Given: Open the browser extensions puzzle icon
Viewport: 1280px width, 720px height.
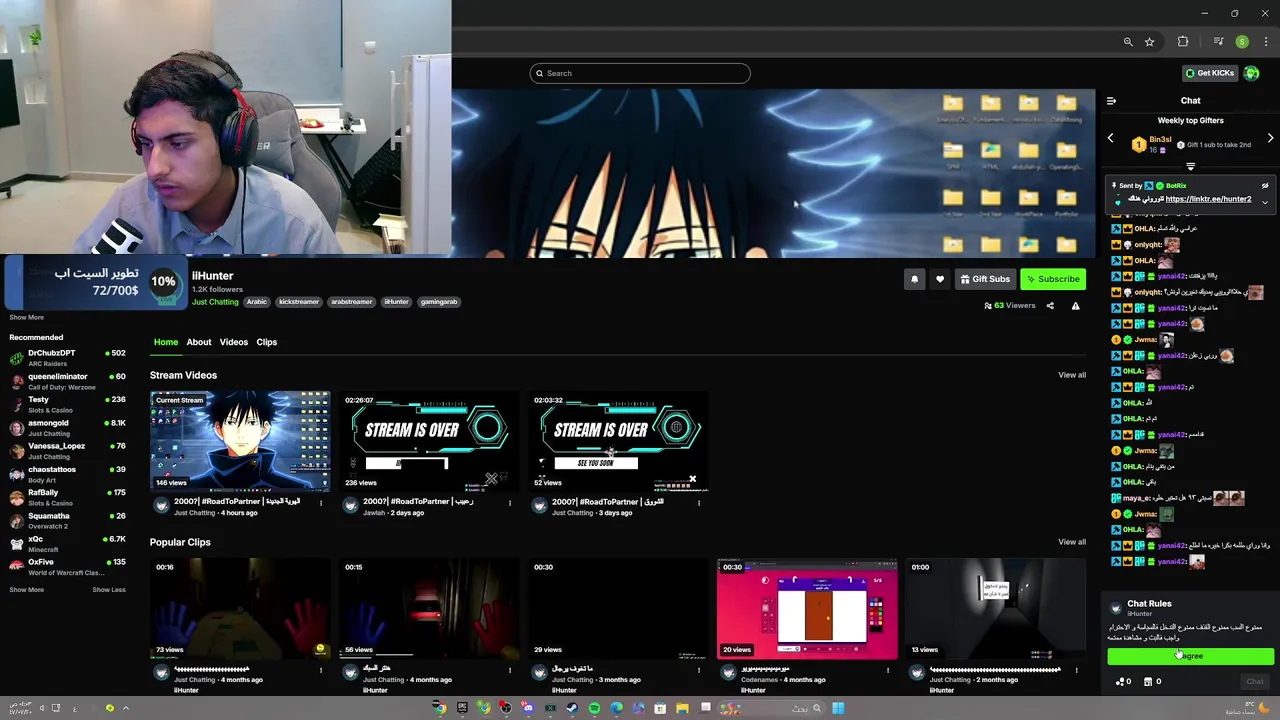Looking at the screenshot, I should pyautogui.click(x=1183, y=42).
